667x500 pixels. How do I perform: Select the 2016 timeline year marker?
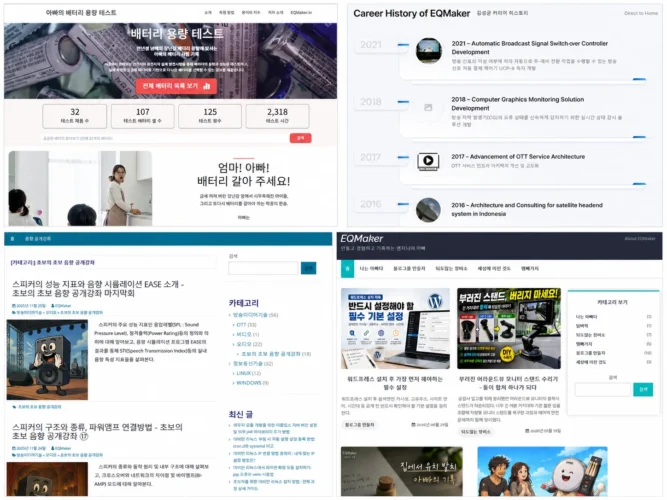pos(371,204)
